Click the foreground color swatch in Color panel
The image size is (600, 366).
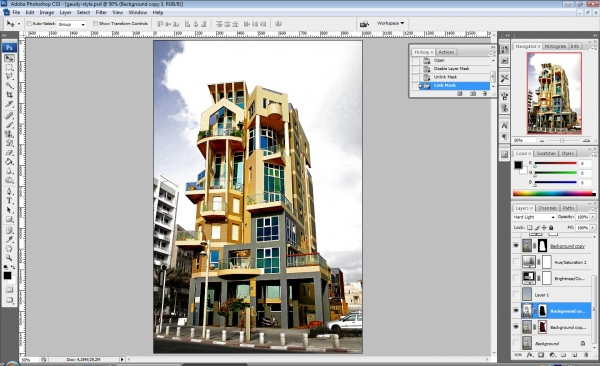point(518,165)
